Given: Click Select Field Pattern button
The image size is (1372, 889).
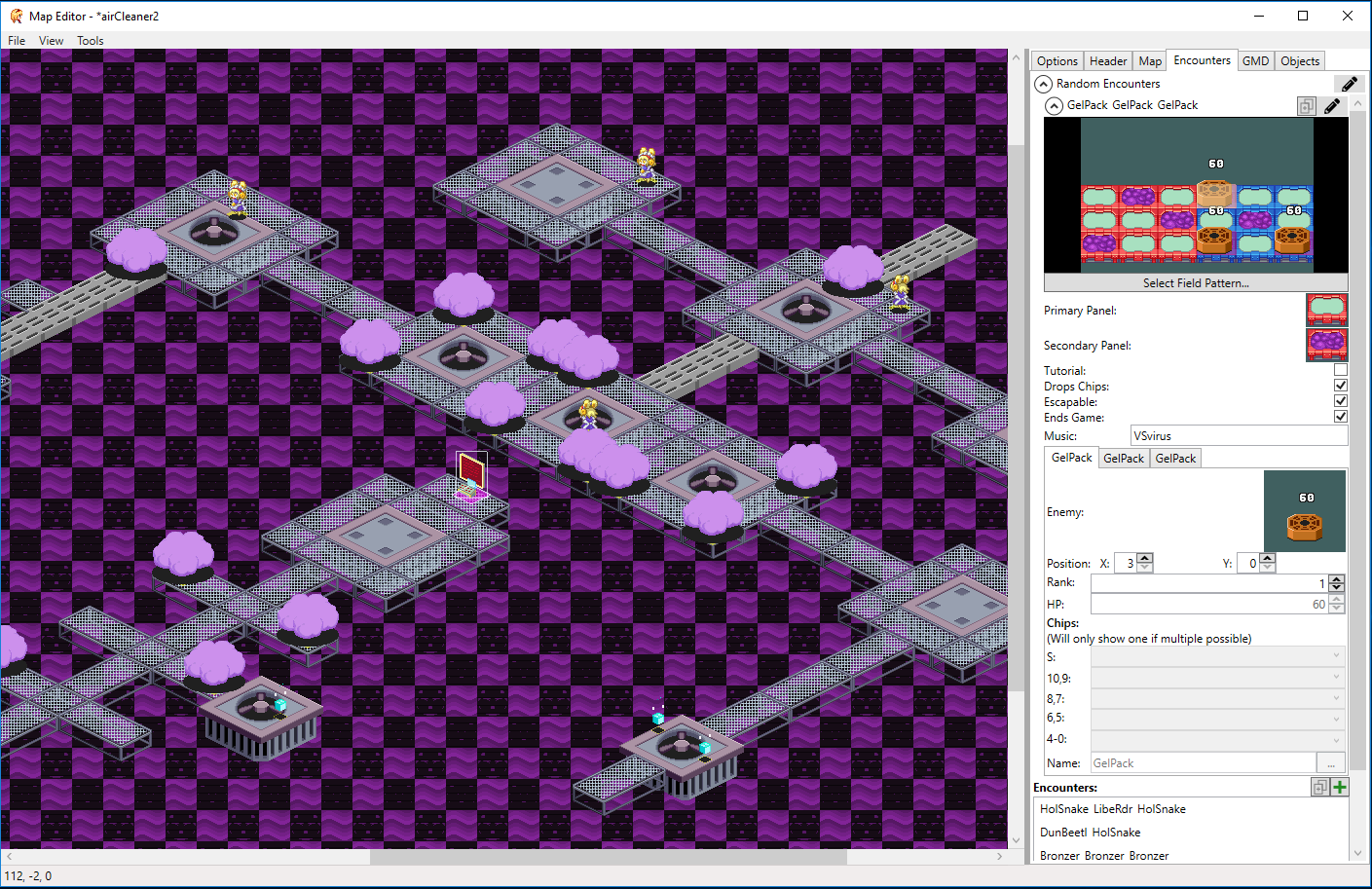Looking at the screenshot, I should click(1196, 283).
